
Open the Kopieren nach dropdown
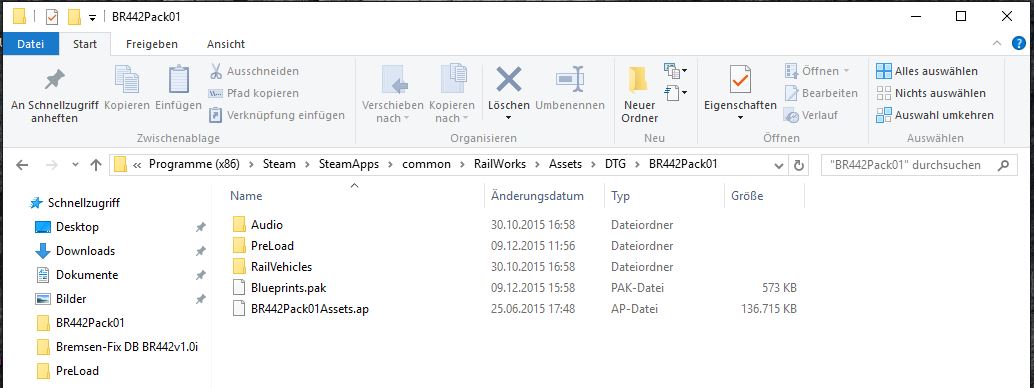coord(452,94)
